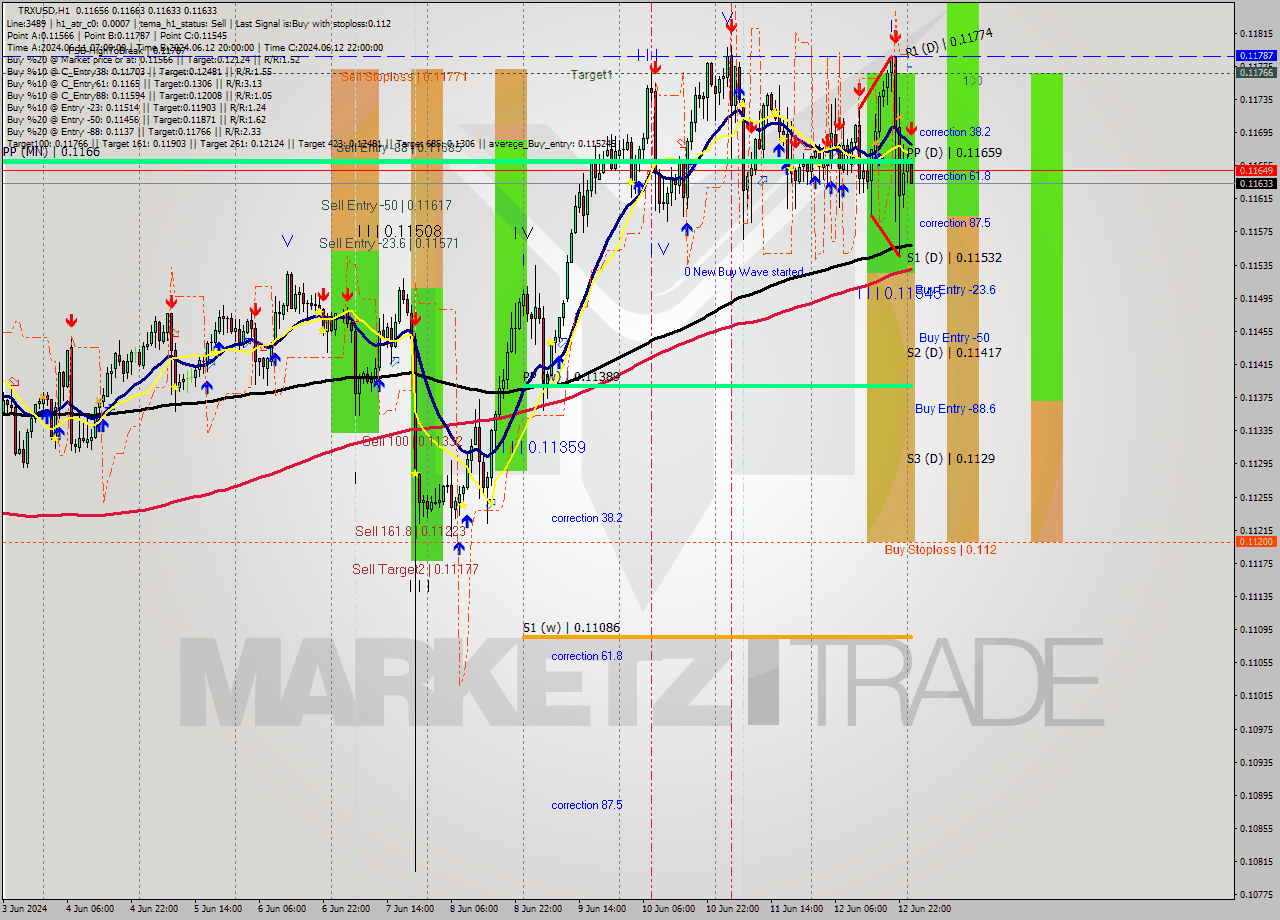1280x920 pixels.
Task: Select the 0.11455 price axis value
Action: coord(1256,331)
